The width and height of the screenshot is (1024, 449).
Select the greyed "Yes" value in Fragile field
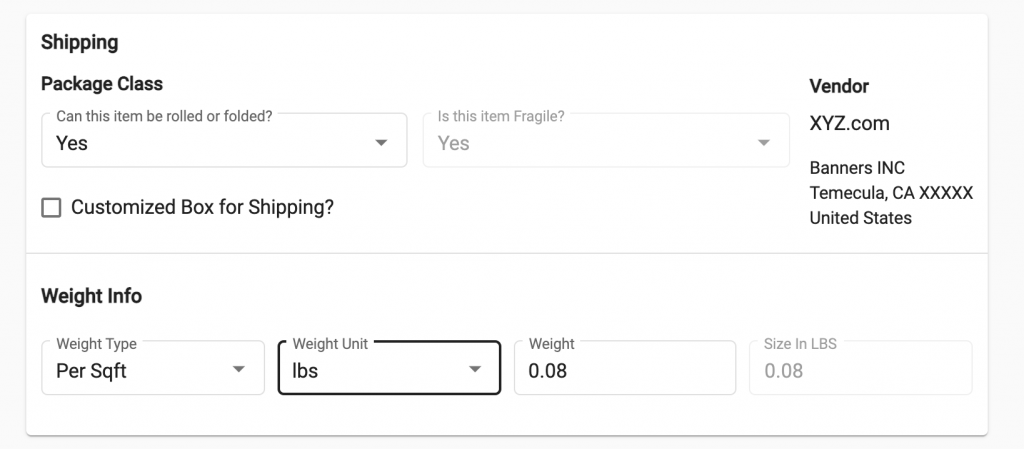[454, 143]
